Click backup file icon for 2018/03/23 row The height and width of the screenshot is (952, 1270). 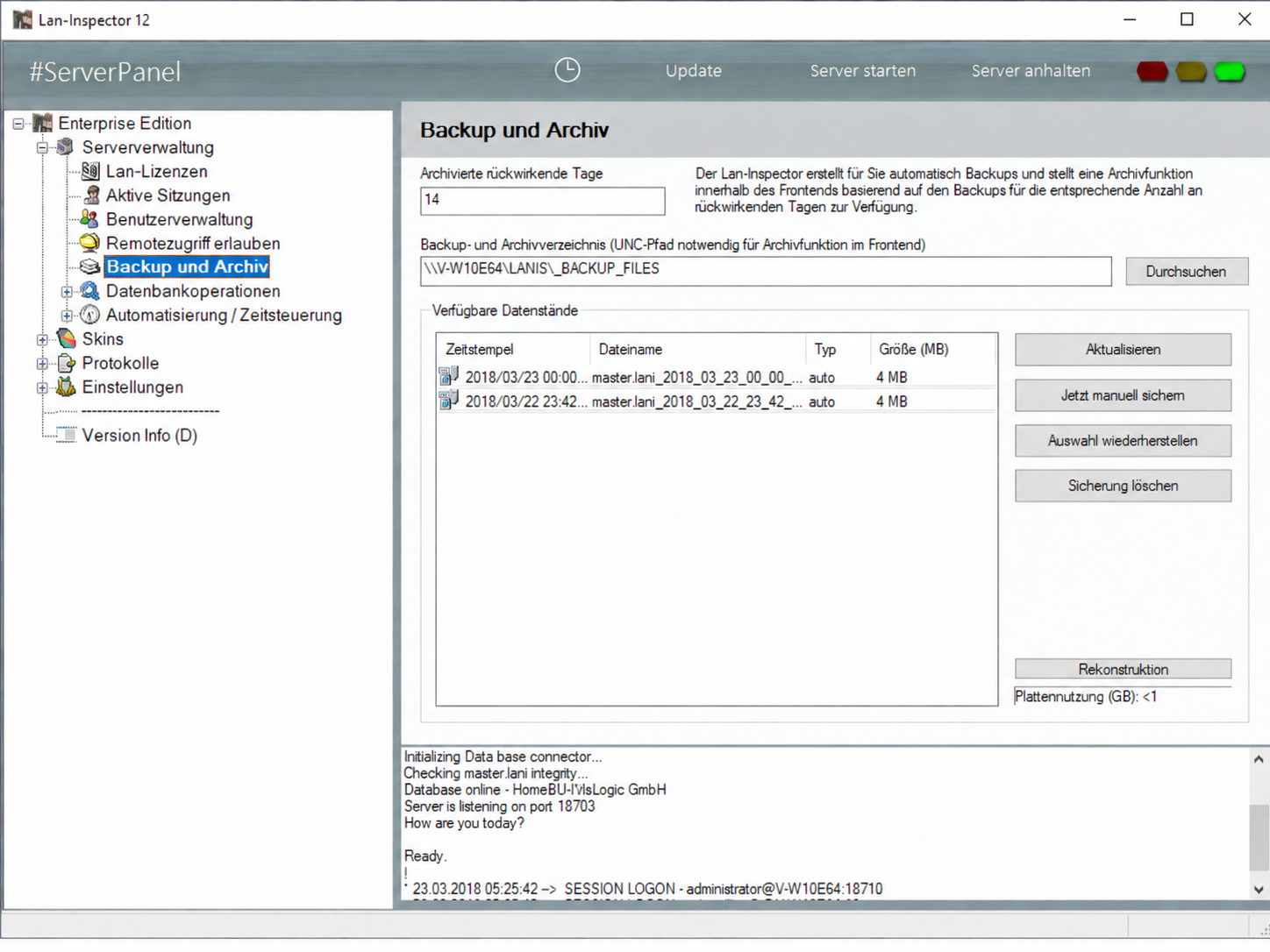(x=449, y=376)
